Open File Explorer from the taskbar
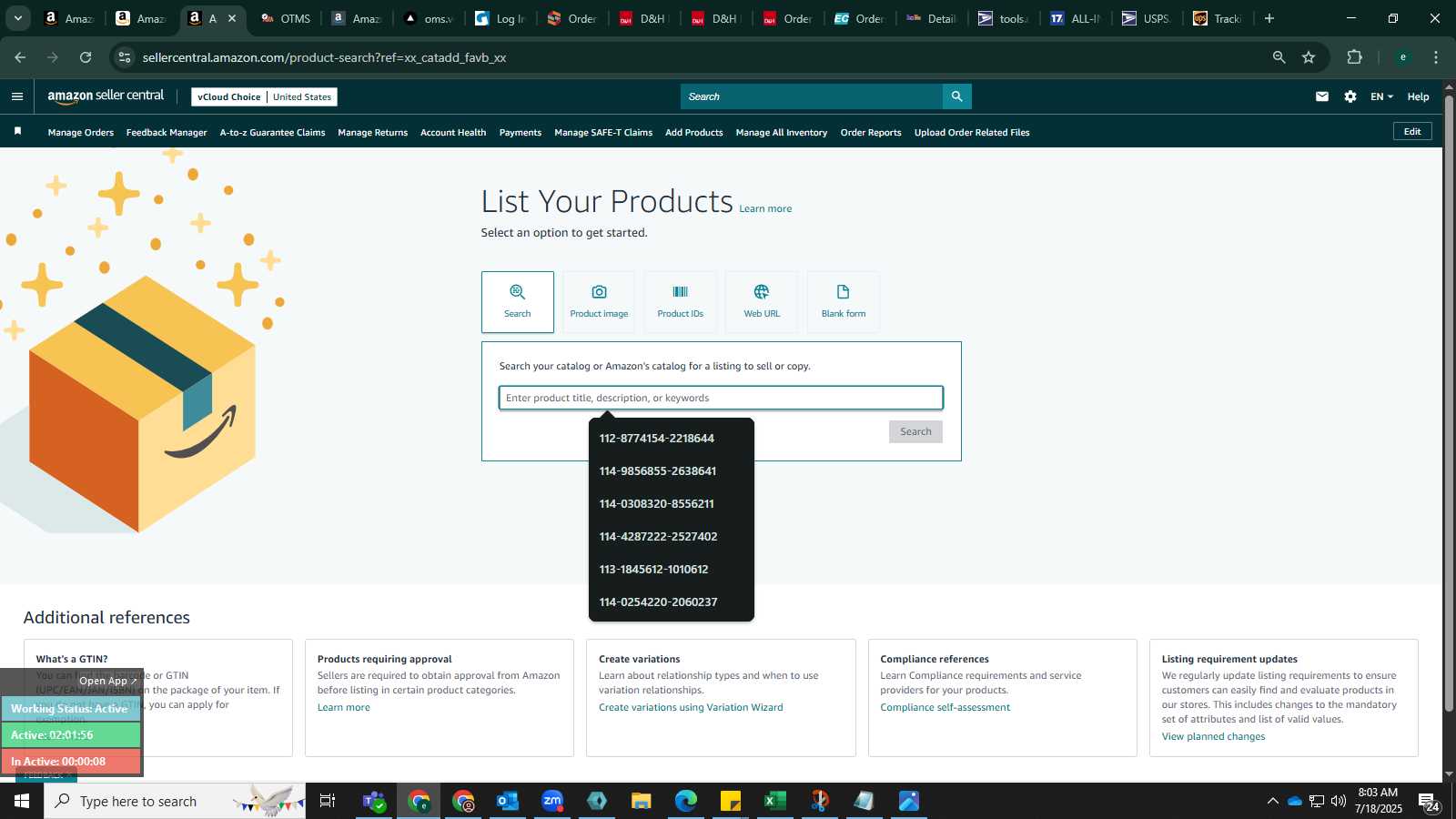This screenshot has height=819, width=1456. 642,801
